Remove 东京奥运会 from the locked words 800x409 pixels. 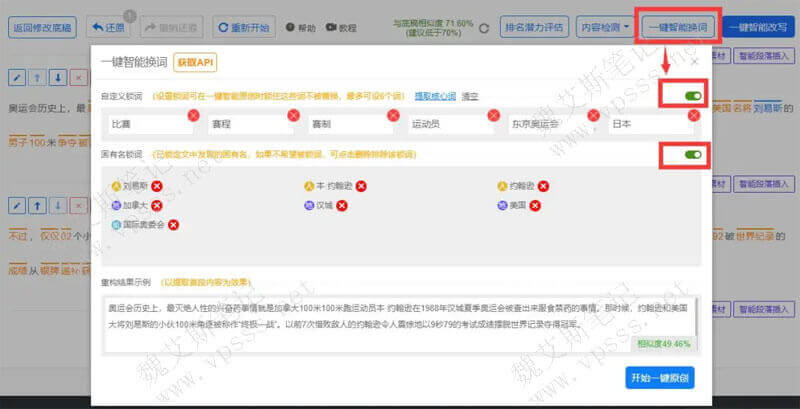(x=592, y=115)
